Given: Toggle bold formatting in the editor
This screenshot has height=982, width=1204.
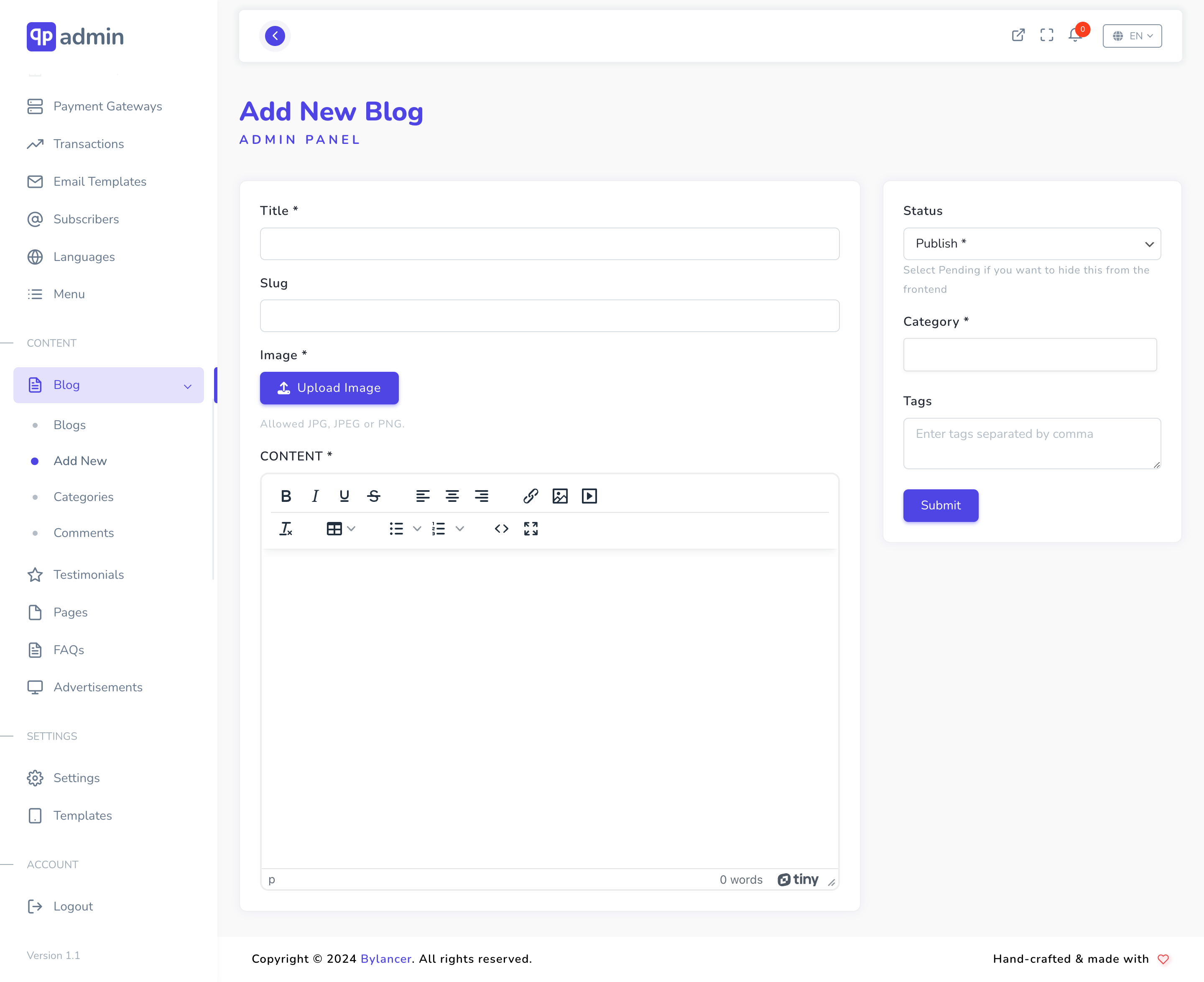Looking at the screenshot, I should coord(286,496).
